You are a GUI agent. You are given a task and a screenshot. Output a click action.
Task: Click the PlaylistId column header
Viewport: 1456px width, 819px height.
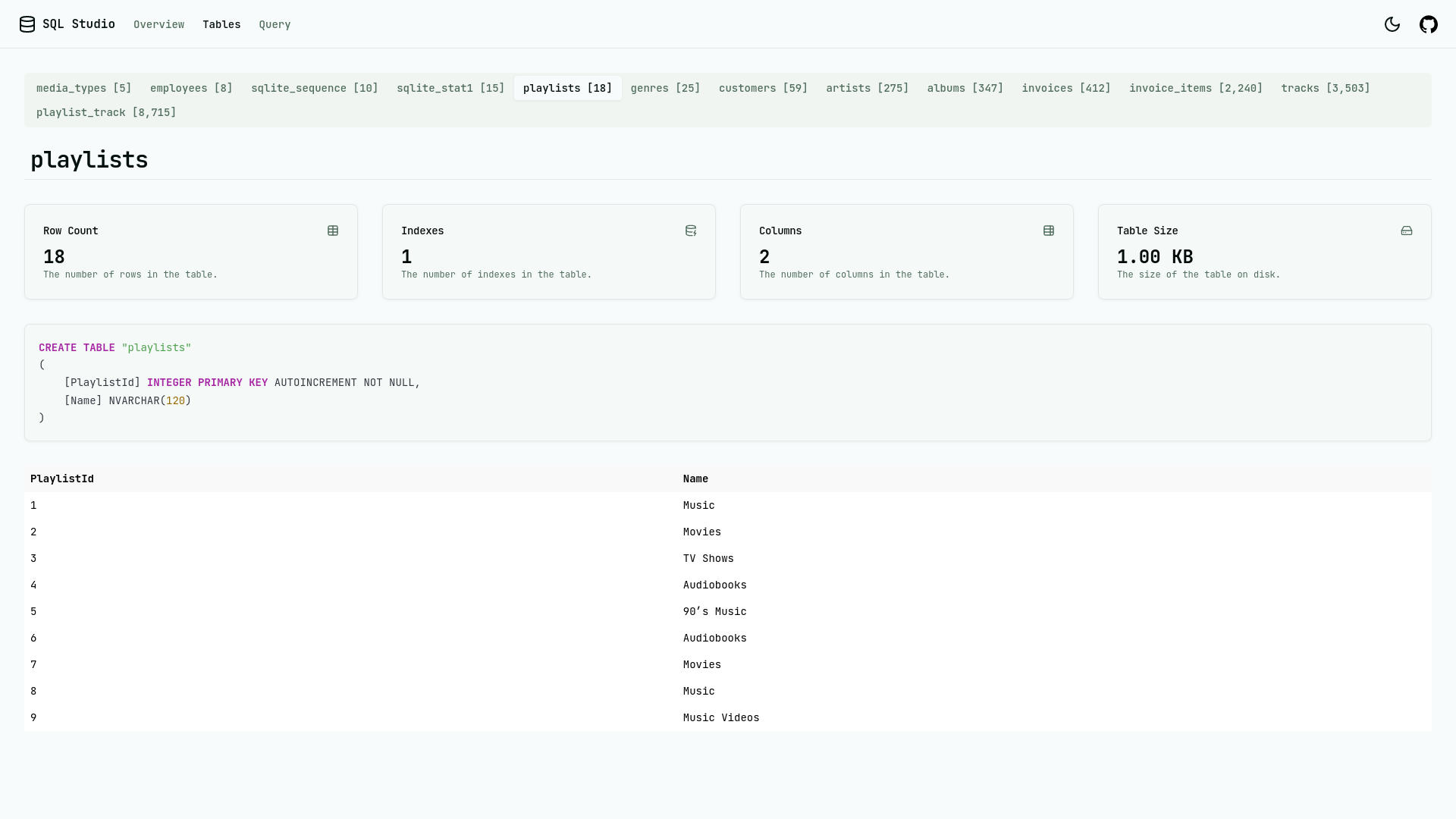(x=62, y=479)
